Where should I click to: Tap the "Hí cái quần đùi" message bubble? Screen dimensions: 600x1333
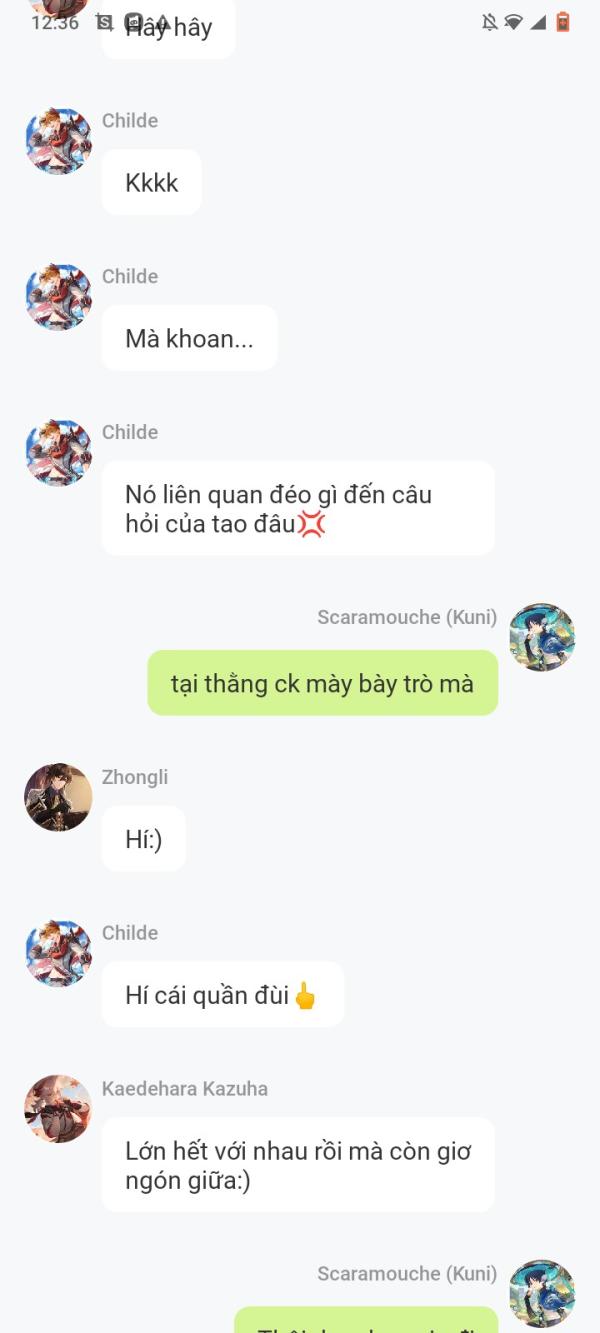click(x=223, y=995)
